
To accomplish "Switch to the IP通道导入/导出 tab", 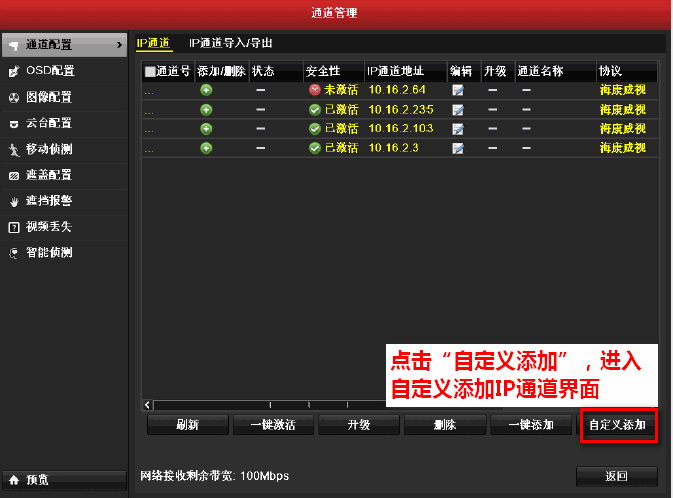I will point(231,43).
